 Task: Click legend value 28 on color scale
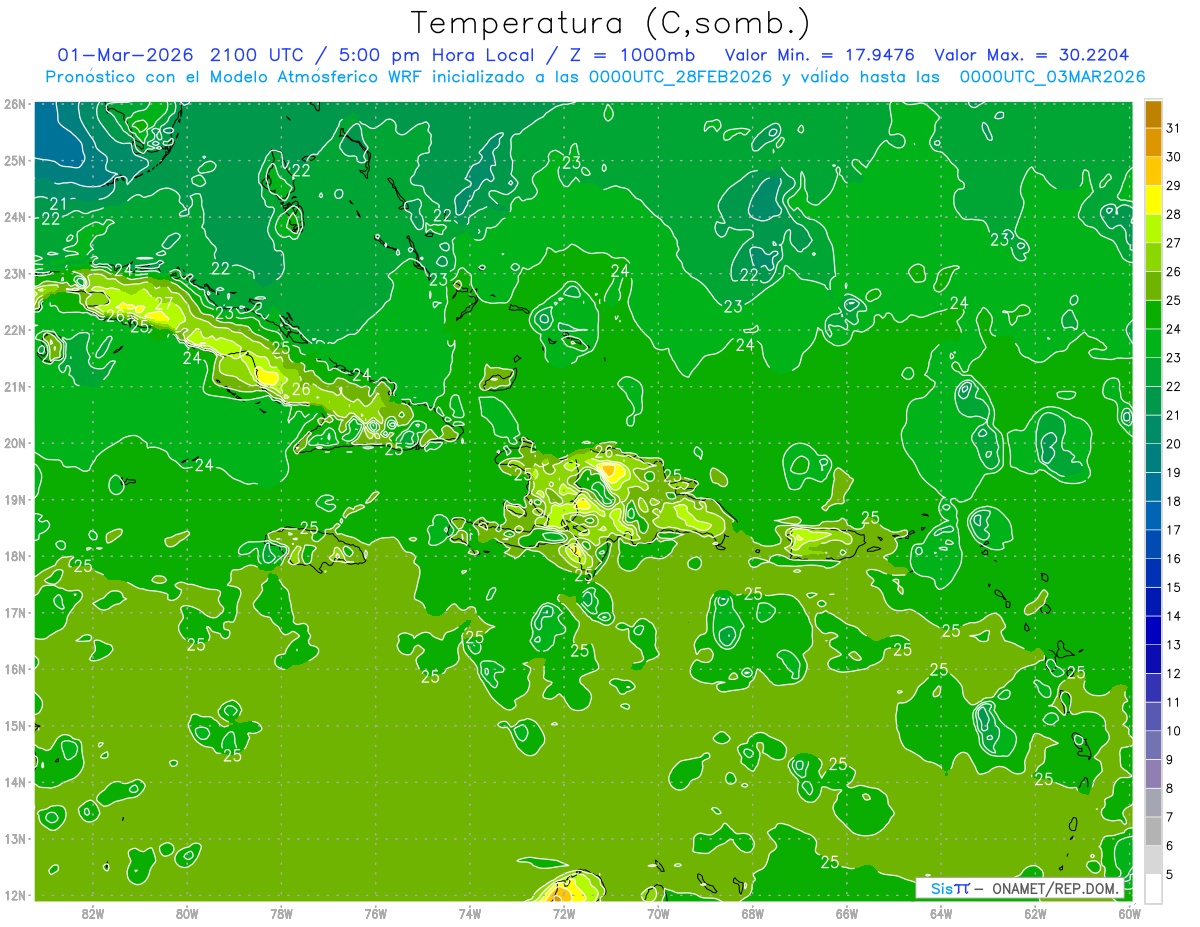pyautogui.click(x=1173, y=214)
